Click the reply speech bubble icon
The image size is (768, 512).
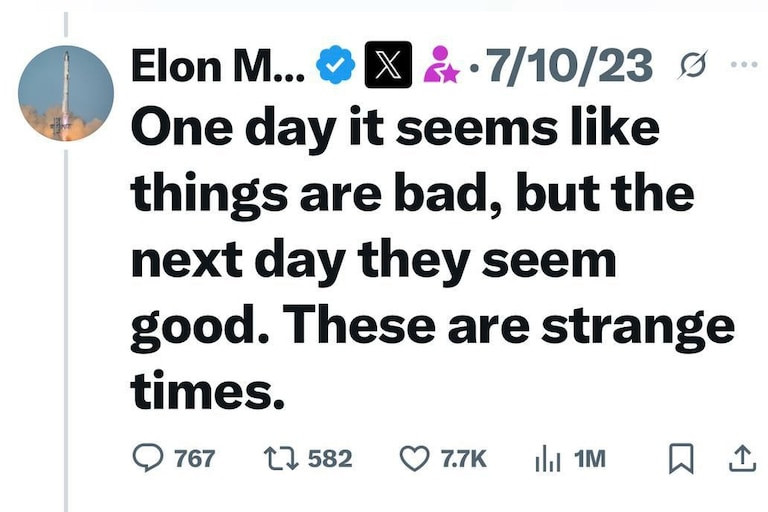(147, 458)
